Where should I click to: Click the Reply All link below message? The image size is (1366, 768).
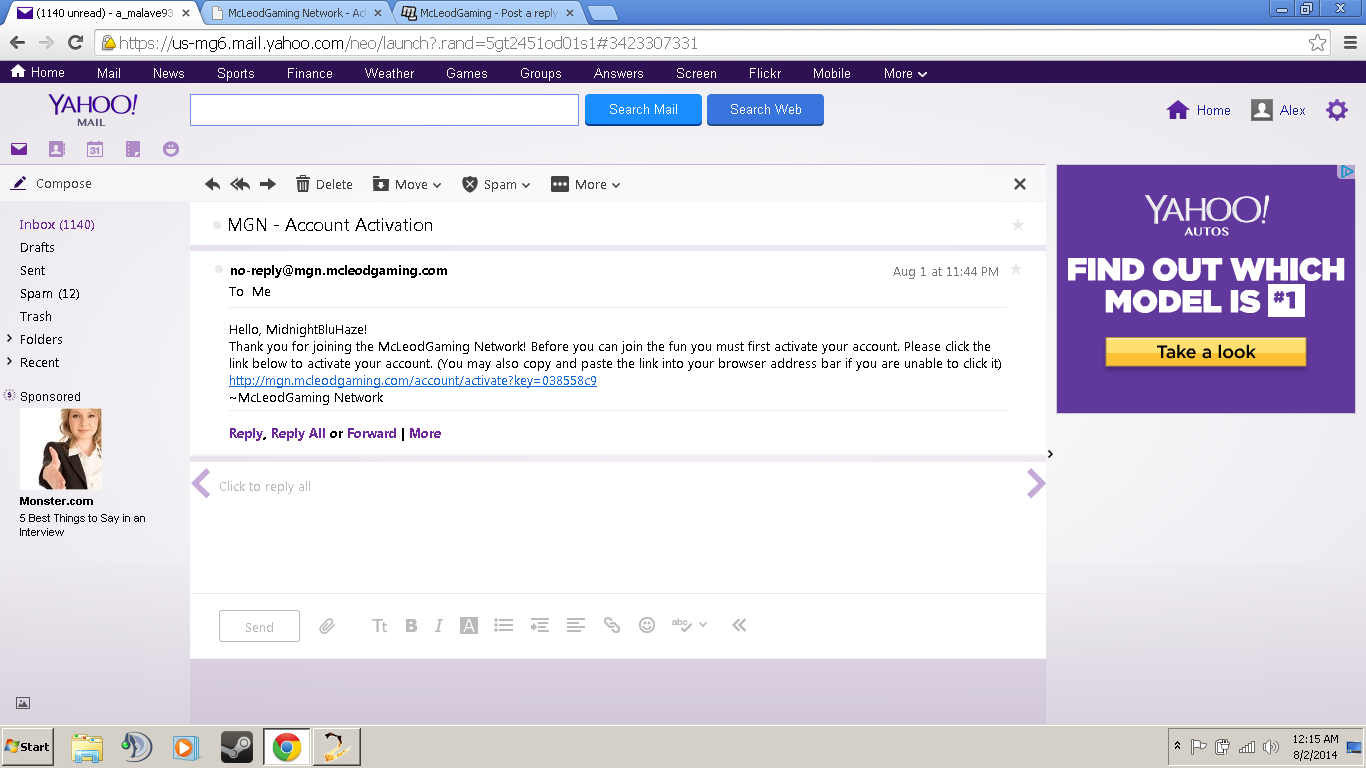(298, 434)
